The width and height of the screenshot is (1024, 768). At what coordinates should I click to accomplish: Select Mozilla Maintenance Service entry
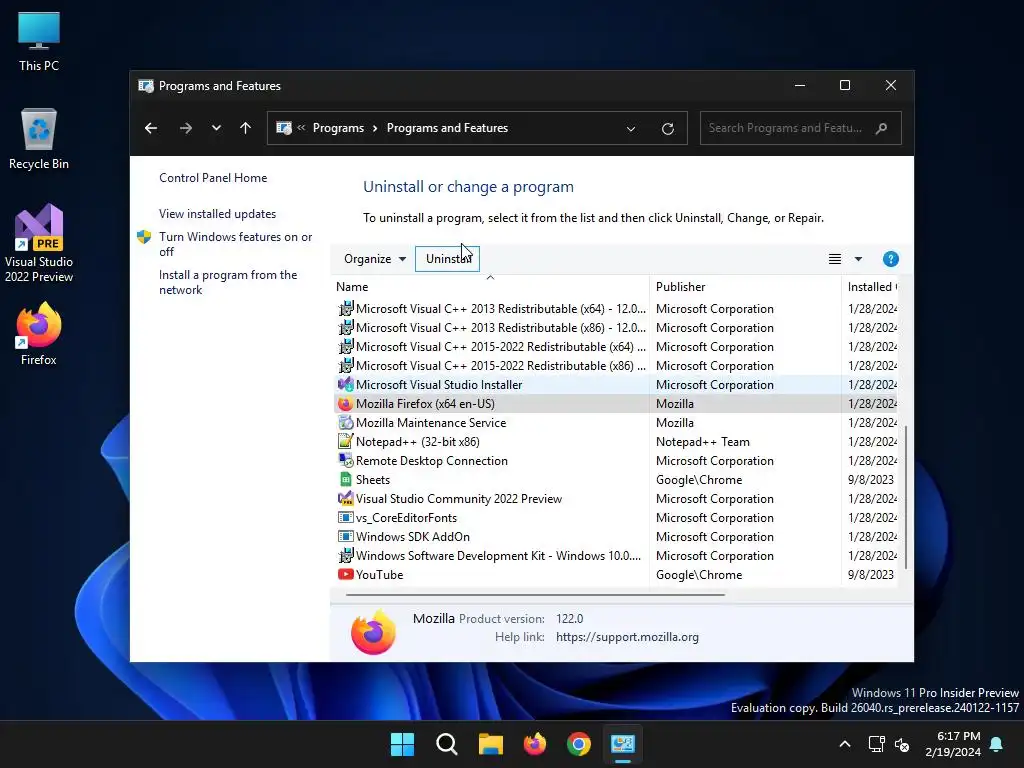[x=616, y=423]
